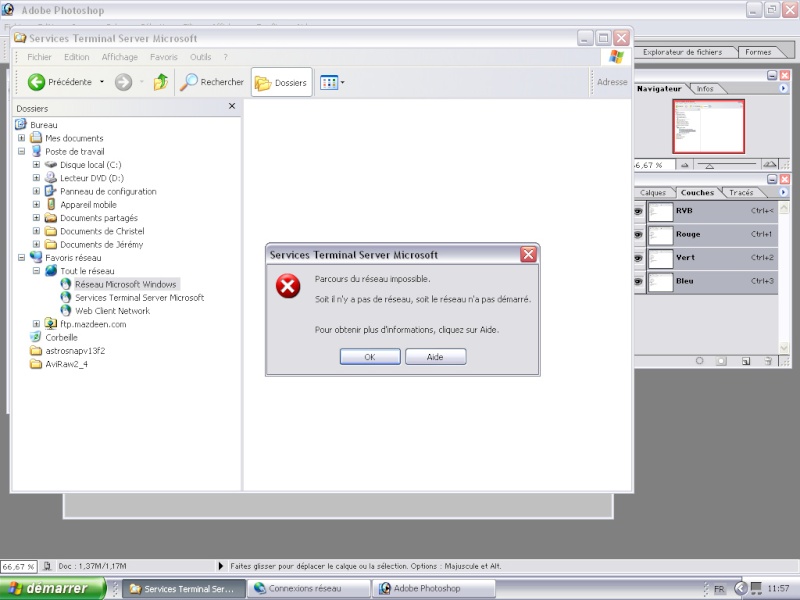This screenshot has width=800, height=600.
Task: Click the zoom-in mountains icon in Navigateur
Action: (x=769, y=164)
